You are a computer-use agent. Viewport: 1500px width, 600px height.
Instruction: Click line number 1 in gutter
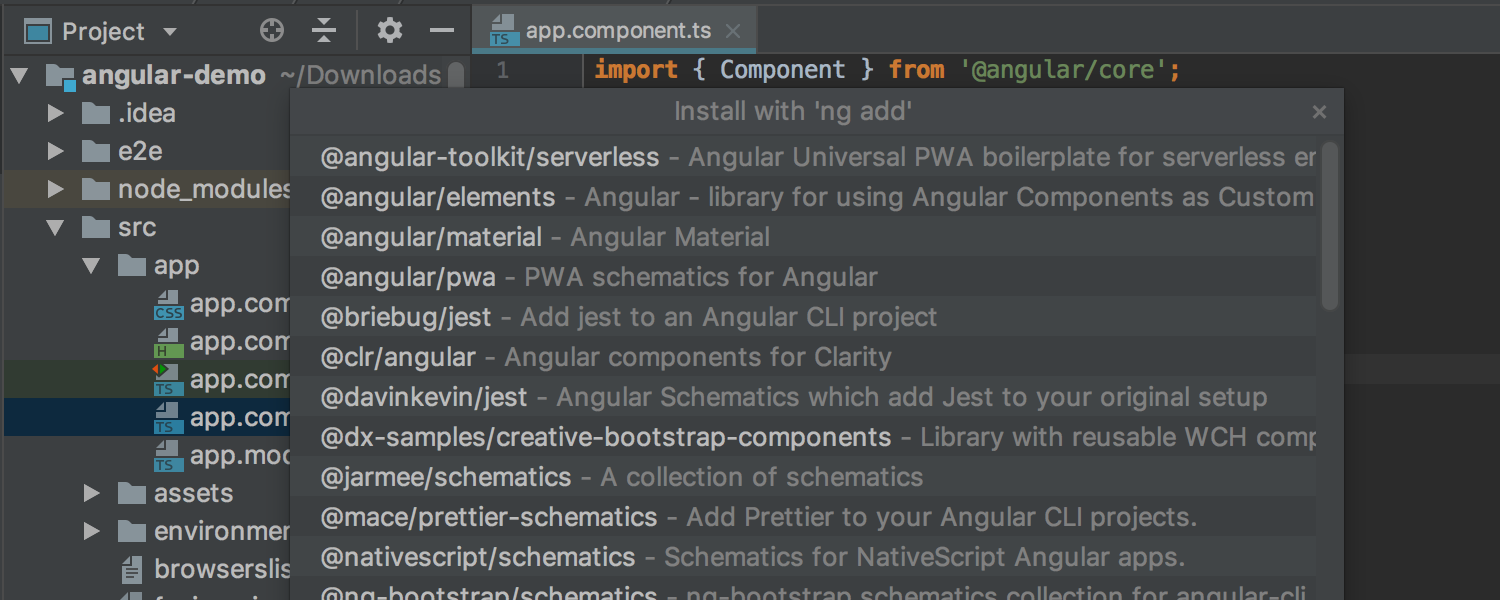[502, 70]
